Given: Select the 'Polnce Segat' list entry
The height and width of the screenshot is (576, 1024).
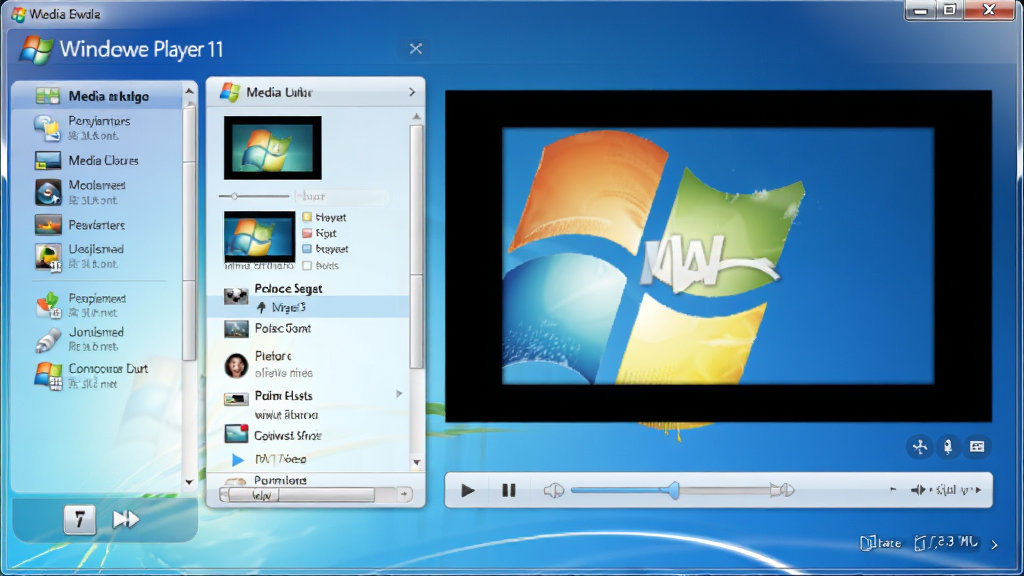Looking at the screenshot, I should click(x=288, y=288).
